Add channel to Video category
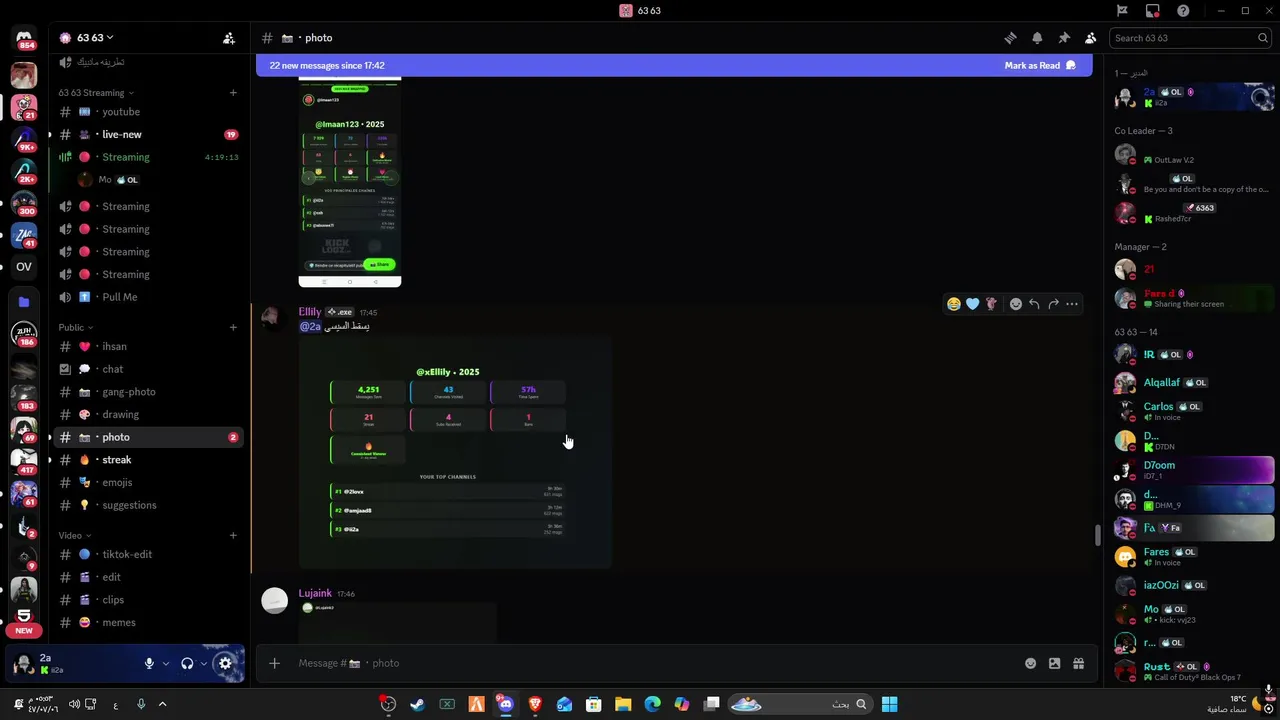This screenshot has width=1280, height=720. 233,535
